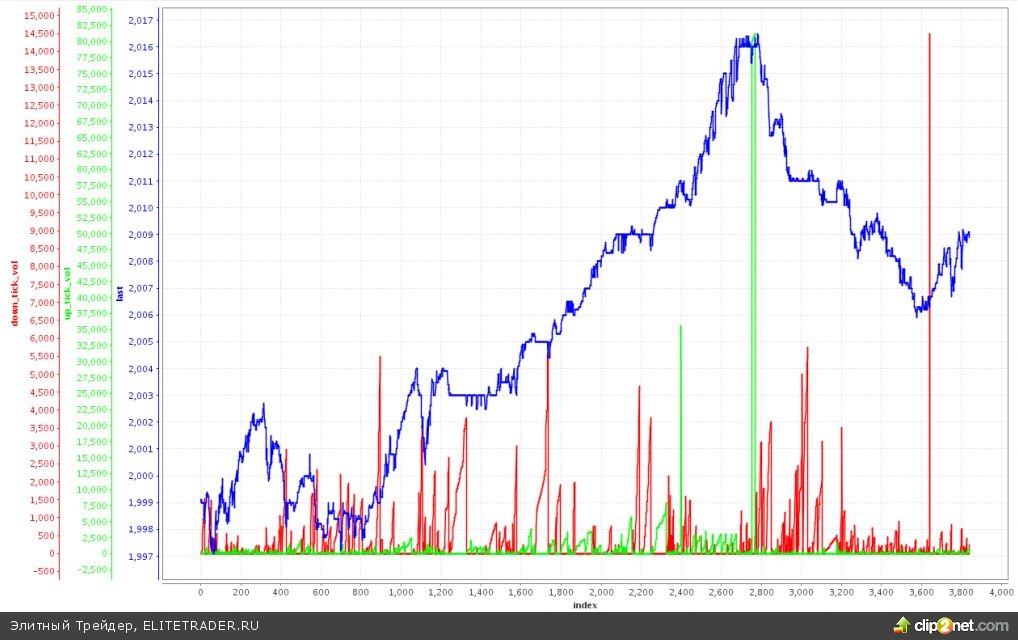1018x640 pixels.
Task: Click the green up_tick_vol axis title
Action: tap(67, 293)
